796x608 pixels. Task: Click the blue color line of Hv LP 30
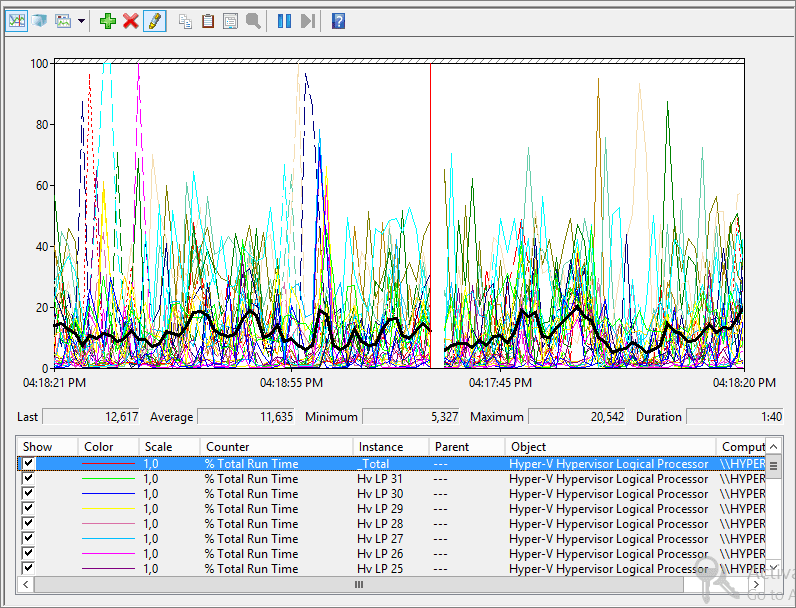[108, 494]
